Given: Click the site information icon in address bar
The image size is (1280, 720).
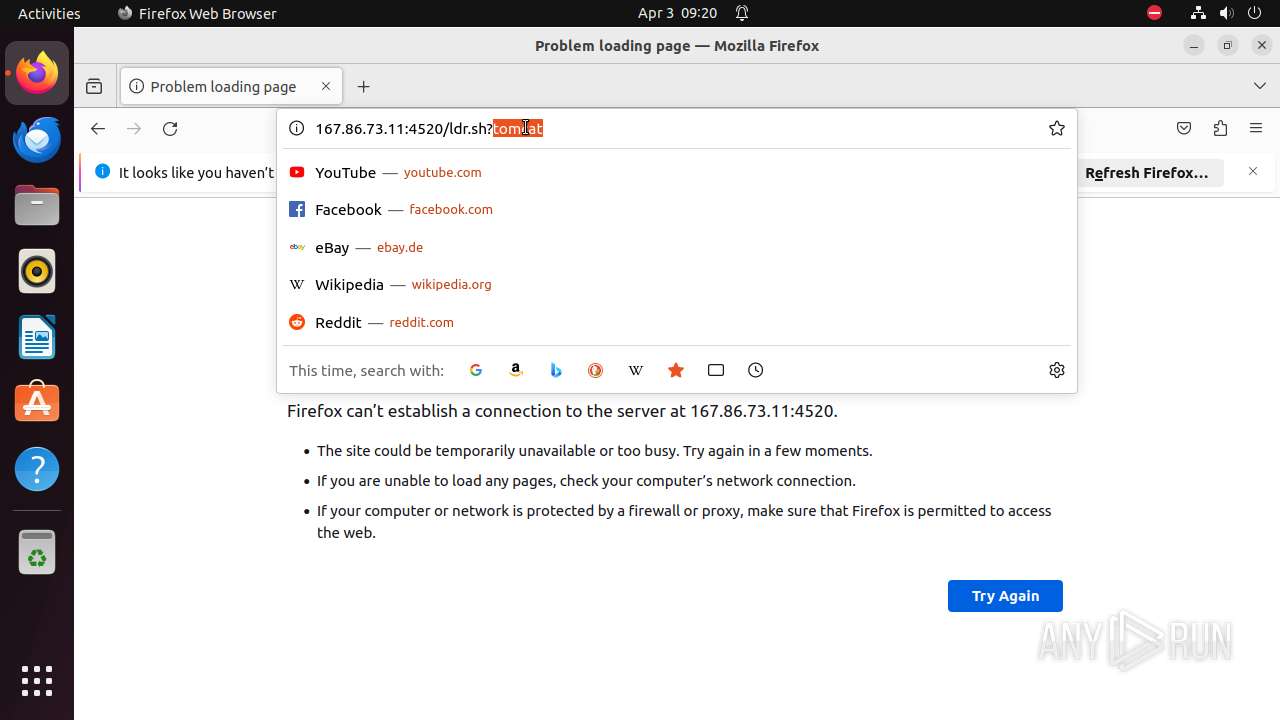Looking at the screenshot, I should (x=296, y=128).
